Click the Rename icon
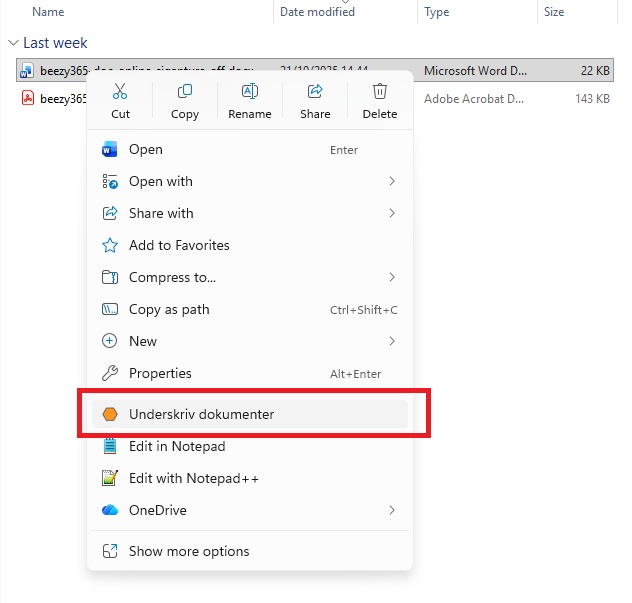632x603 pixels. [x=250, y=92]
